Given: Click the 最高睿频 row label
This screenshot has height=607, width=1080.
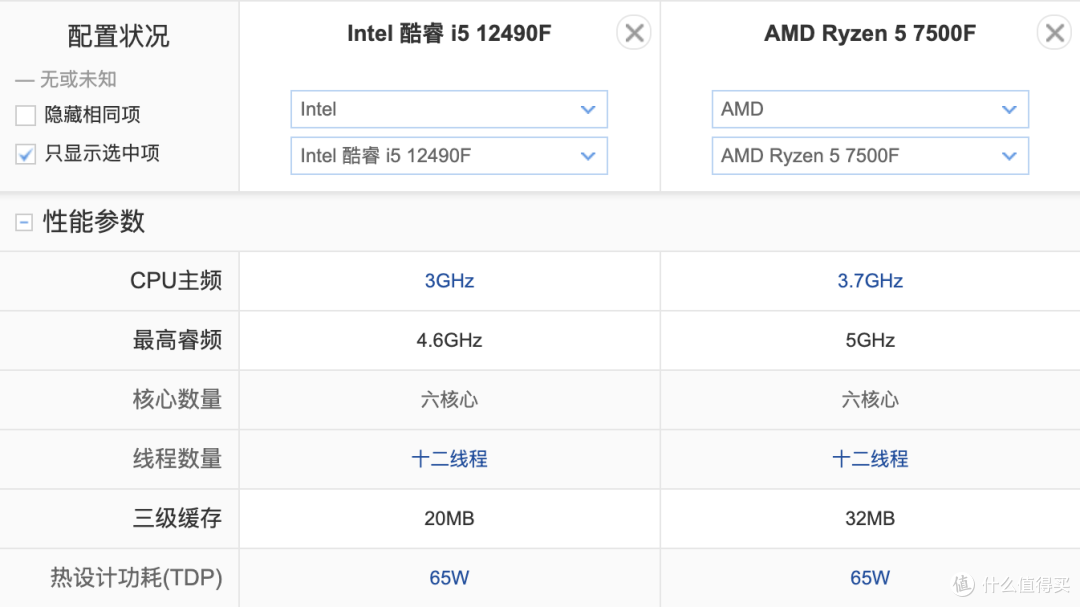Looking at the screenshot, I should [x=177, y=340].
